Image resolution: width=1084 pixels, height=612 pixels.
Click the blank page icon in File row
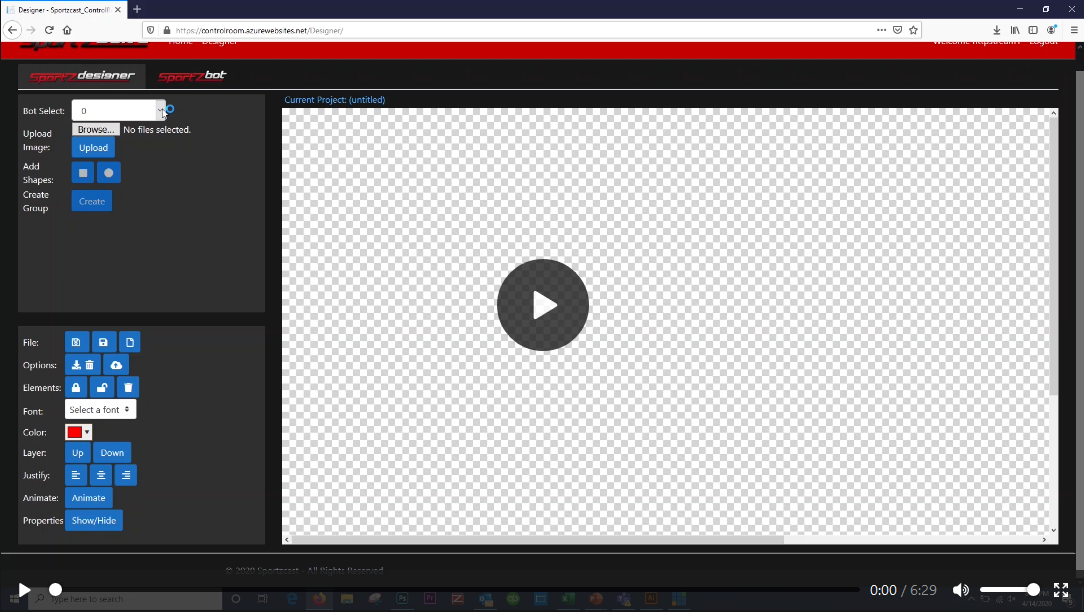point(129,342)
